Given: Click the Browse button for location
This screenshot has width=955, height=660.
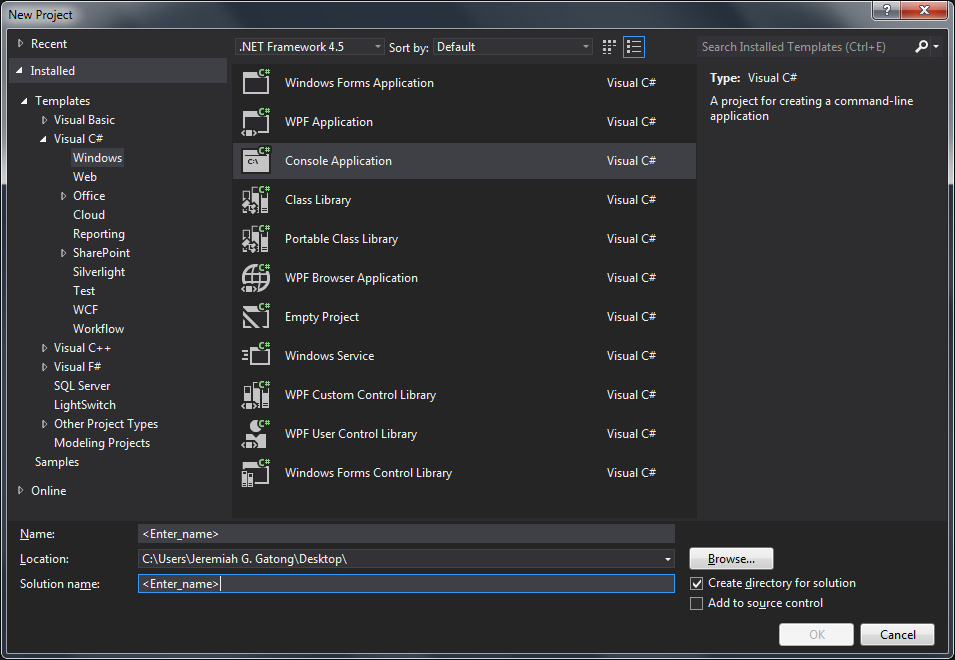Looking at the screenshot, I should 731,558.
